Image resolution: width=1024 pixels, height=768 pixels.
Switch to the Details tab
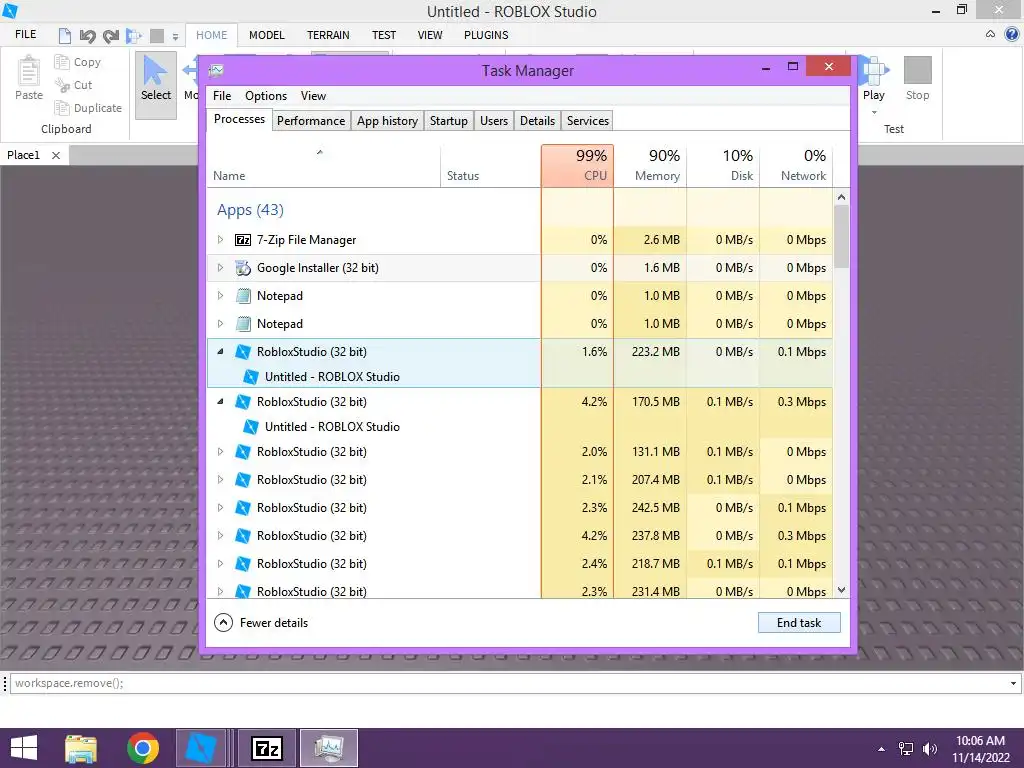[537, 121]
